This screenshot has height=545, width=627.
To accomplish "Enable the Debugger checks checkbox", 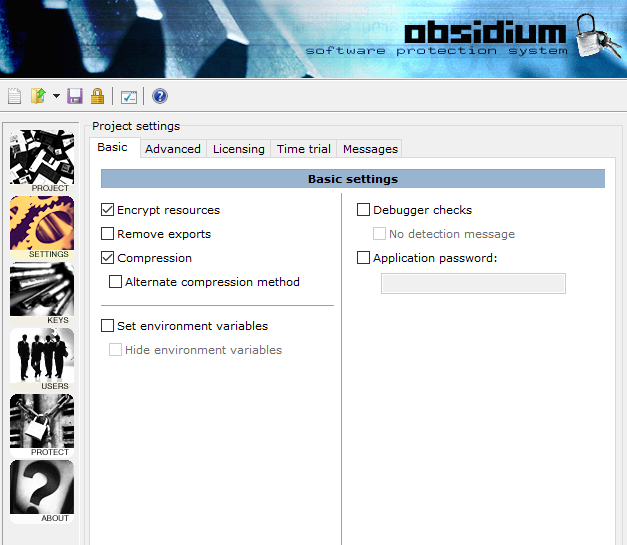I will (x=363, y=210).
